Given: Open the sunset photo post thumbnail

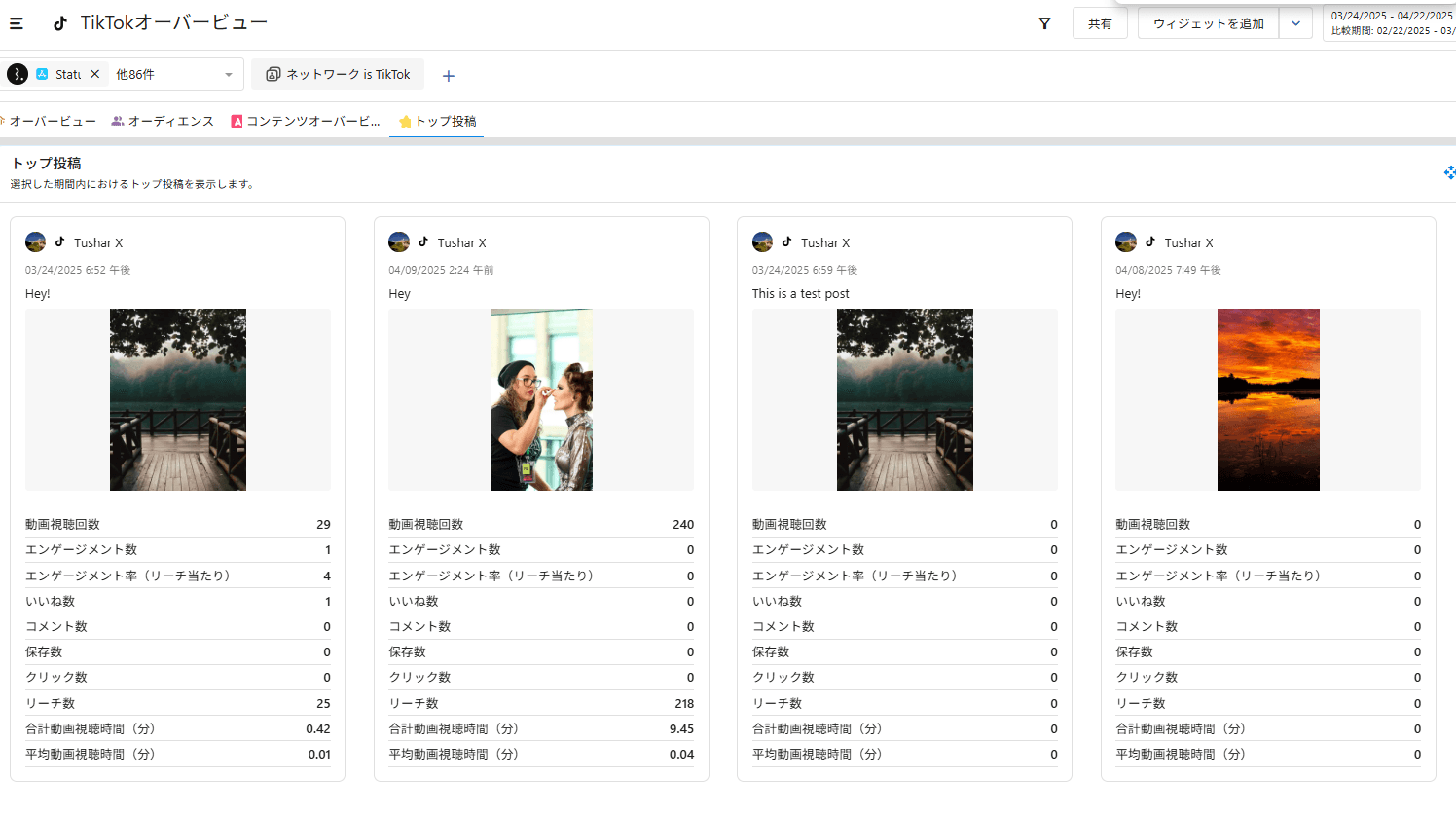Looking at the screenshot, I should click(1268, 399).
